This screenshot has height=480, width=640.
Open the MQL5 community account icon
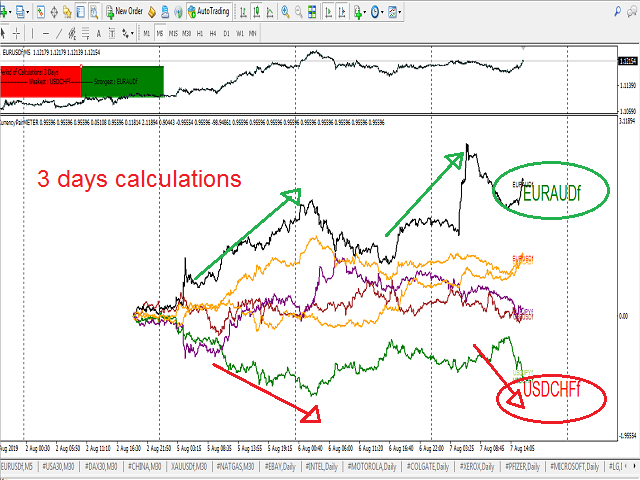click(x=165, y=12)
